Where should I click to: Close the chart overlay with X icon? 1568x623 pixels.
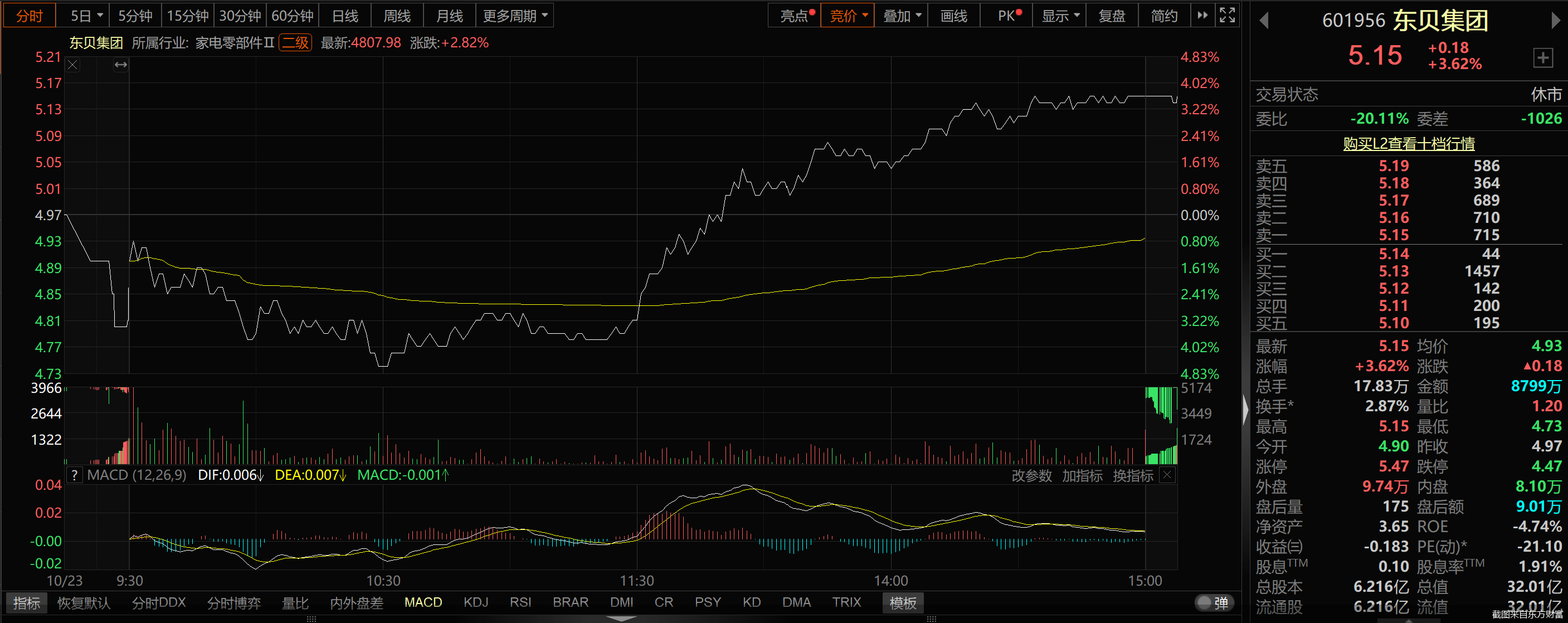point(72,65)
